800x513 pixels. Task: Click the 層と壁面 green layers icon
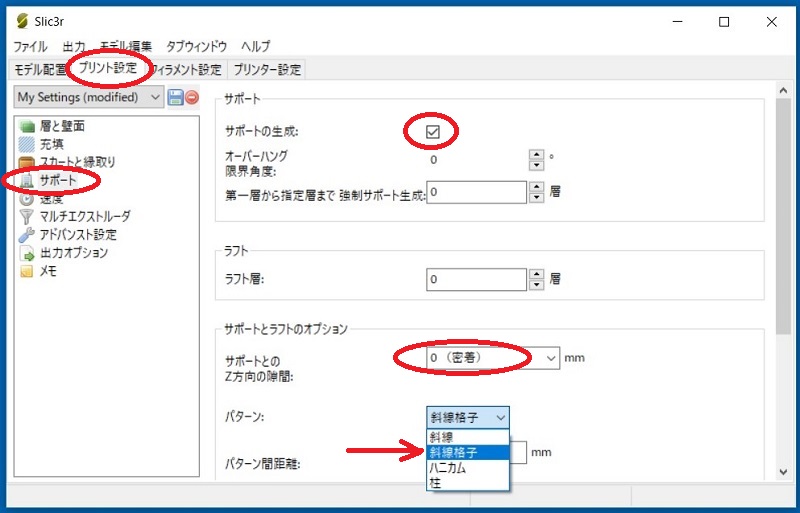point(27,126)
